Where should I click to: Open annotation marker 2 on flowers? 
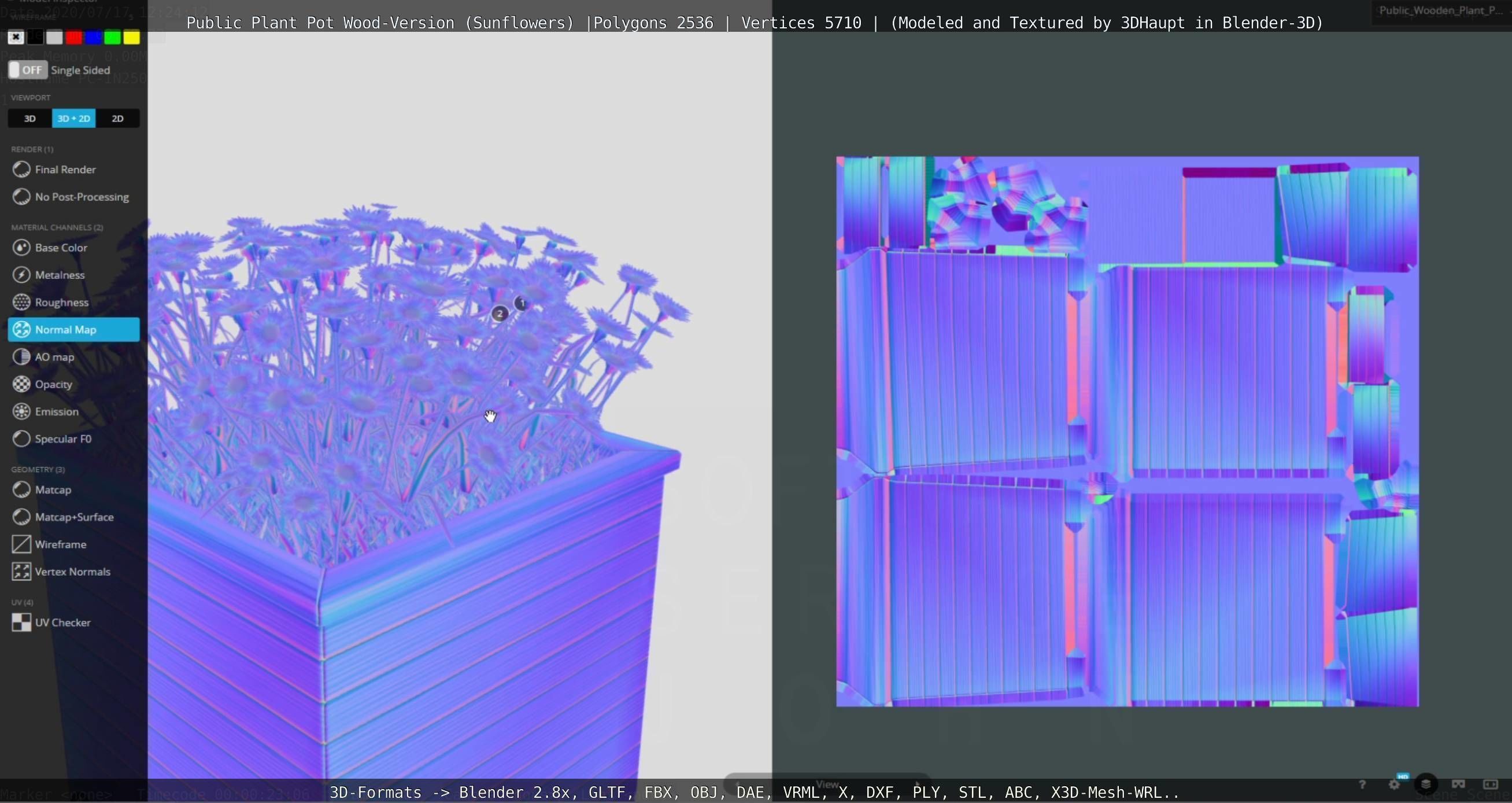pyautogui.click(x=500, y=314)
